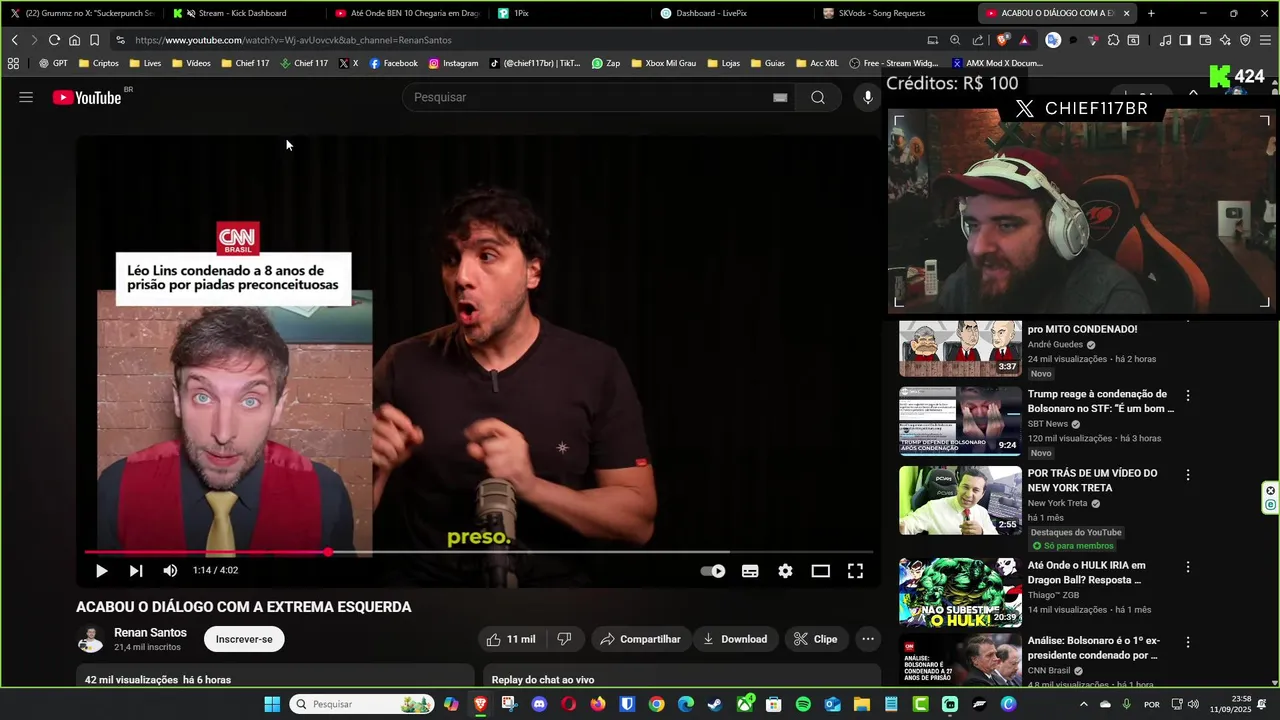Open Trump reage à condenação thumbnail

(x=960, y=421)
